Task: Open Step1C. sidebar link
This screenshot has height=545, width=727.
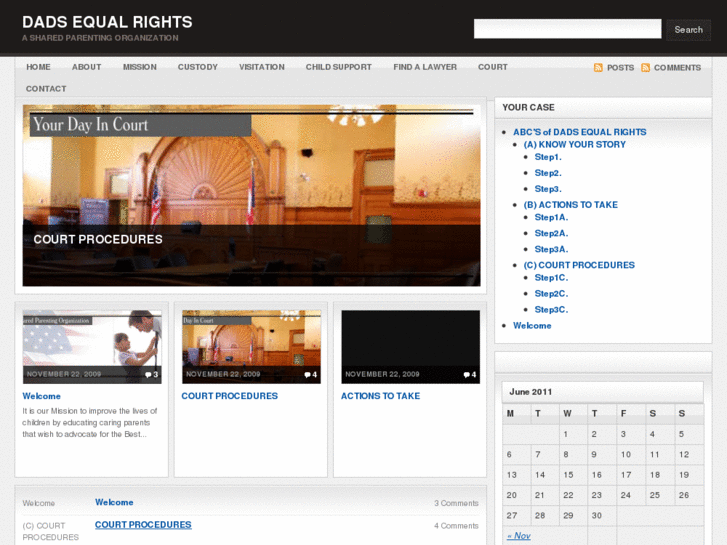Action: [x=551, y=278]
